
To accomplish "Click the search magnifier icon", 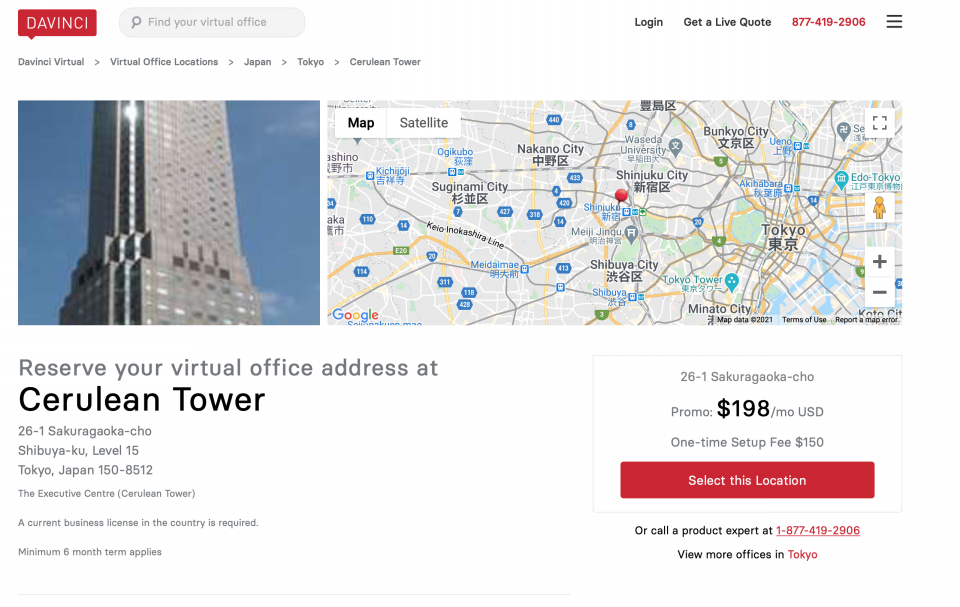I will click(x=136, y=22).
